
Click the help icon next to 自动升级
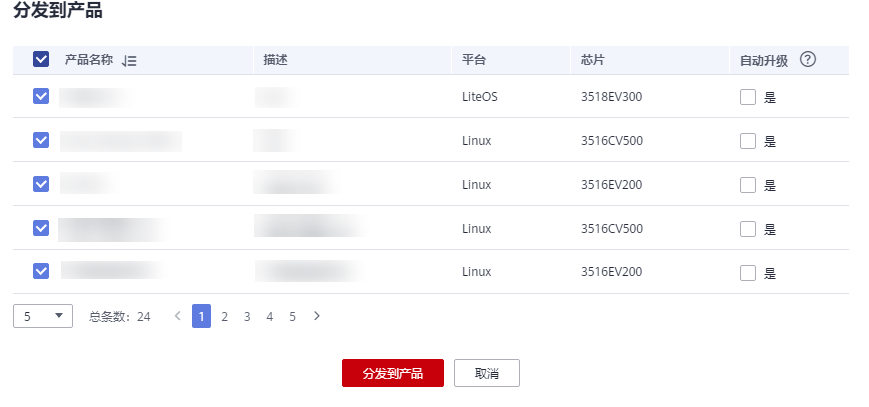[808, 59]
